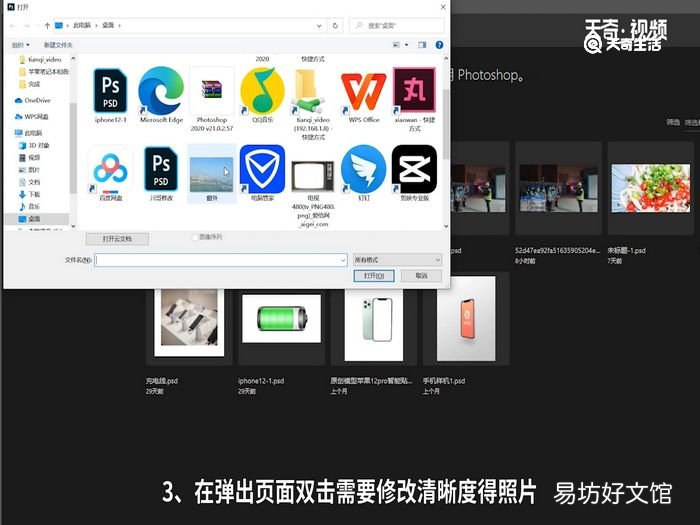Click the 新建文件夹 button
Image resolution: width=700 pixels, height=525 pixels.
pos(58,45)
